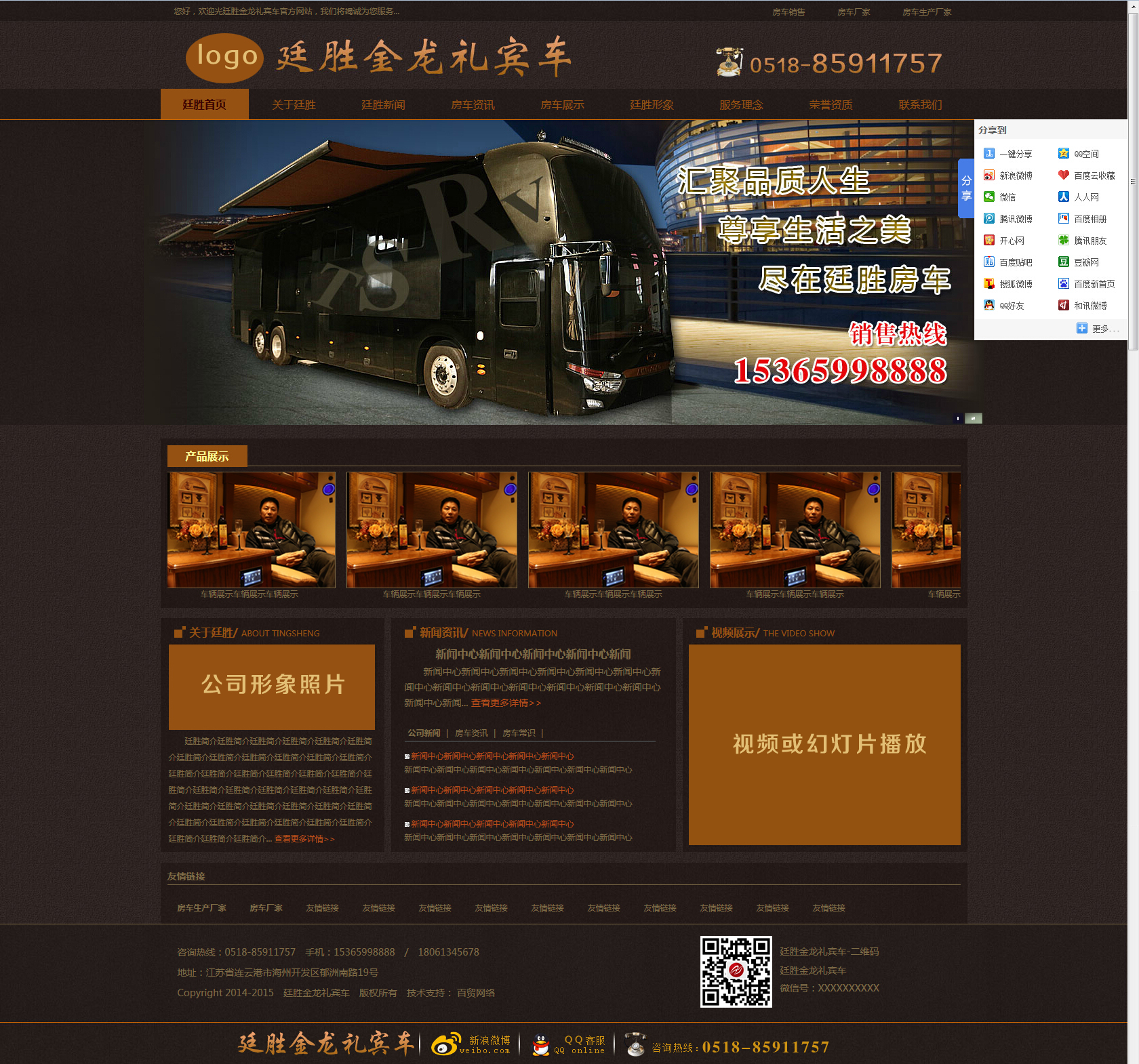Click the 公司形象照片 image block

coord(272,687)
